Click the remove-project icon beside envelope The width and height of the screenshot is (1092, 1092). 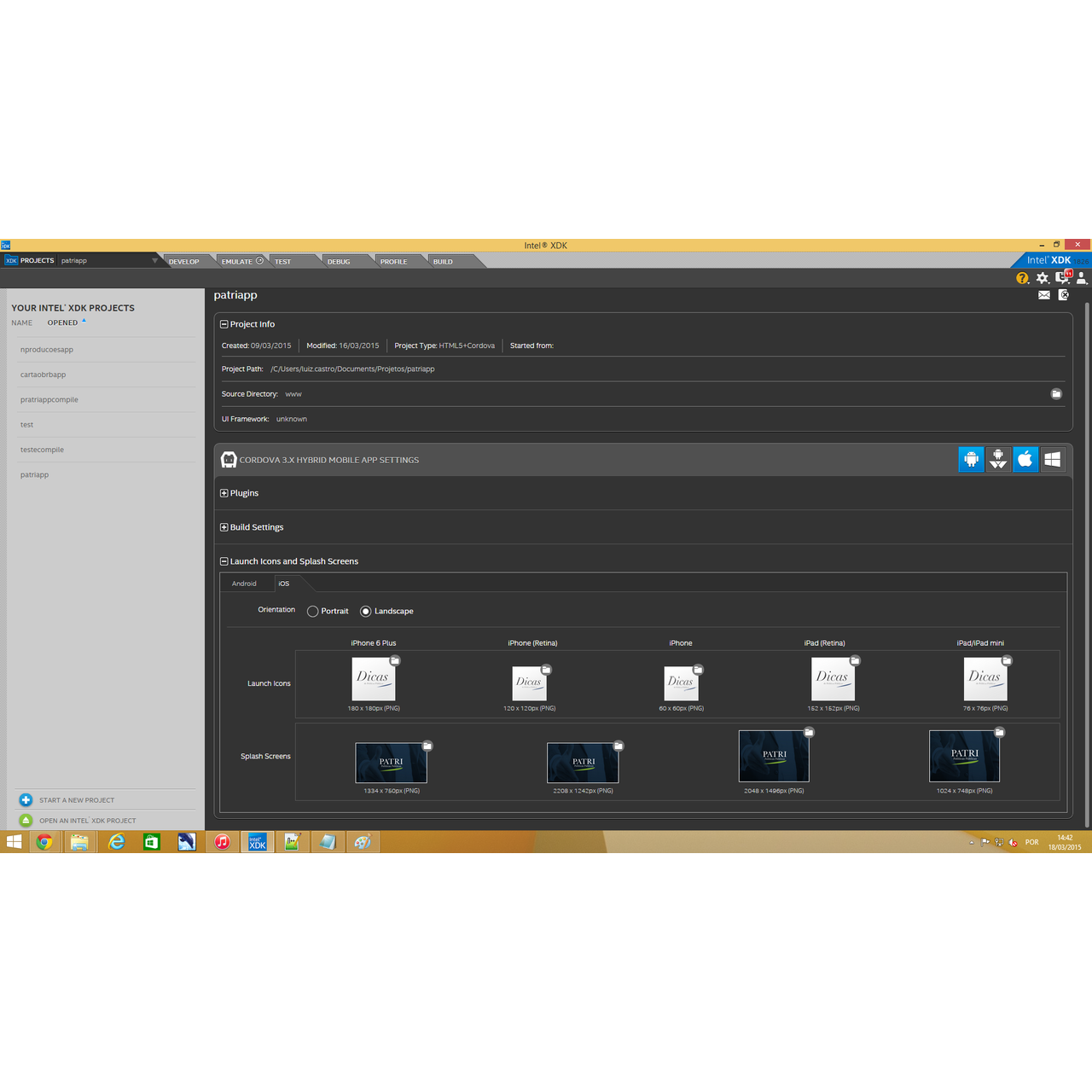(1064, 295)
